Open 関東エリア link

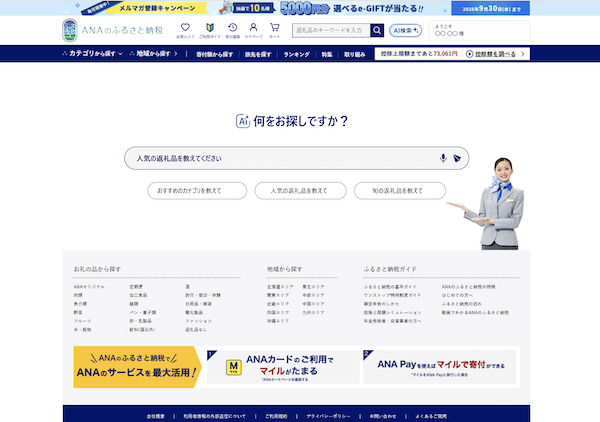278,295
